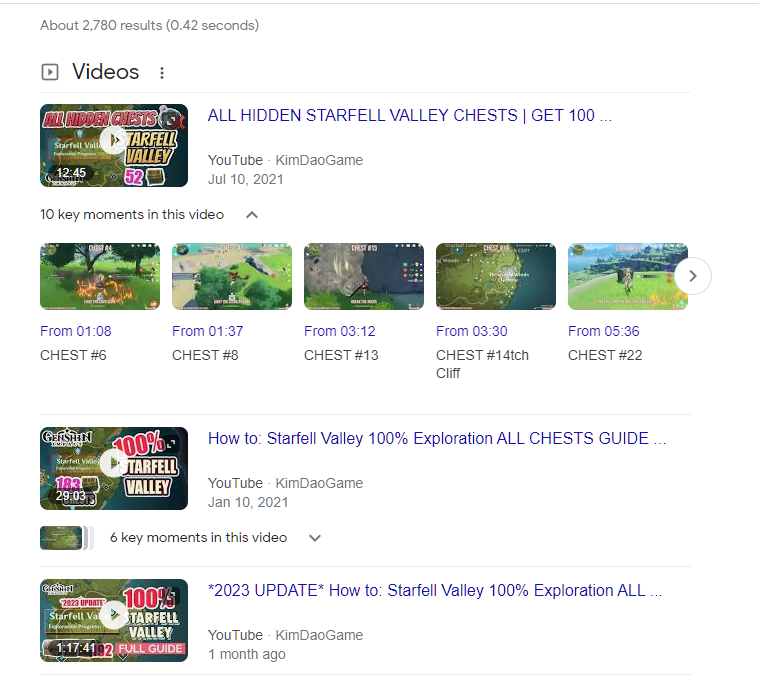Open the CHEST #8 key moment thumbnail
759x682 pixels.
[x=232, y=276]
